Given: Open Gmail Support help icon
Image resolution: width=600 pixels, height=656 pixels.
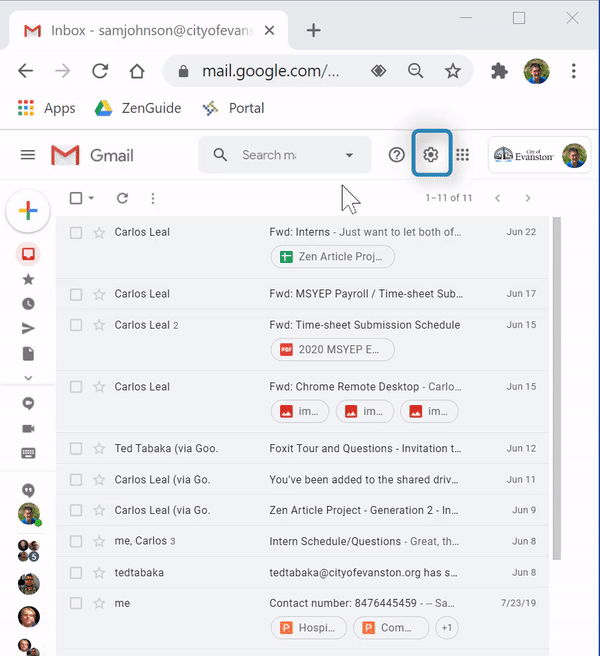Looking at the screenshot, I should pyautogui.click(x=396, y=155).
